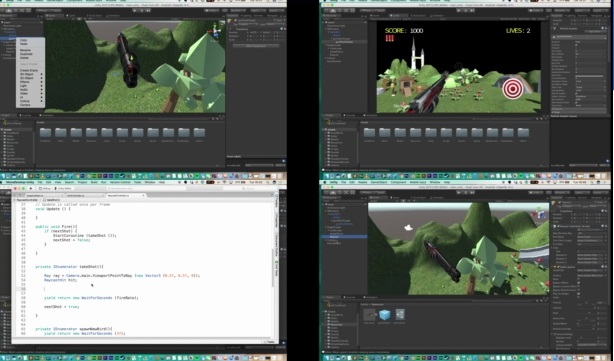614x361 pixels.
Task: Open the Raycast Controller component gear menu
Action: tap(606, 226)
